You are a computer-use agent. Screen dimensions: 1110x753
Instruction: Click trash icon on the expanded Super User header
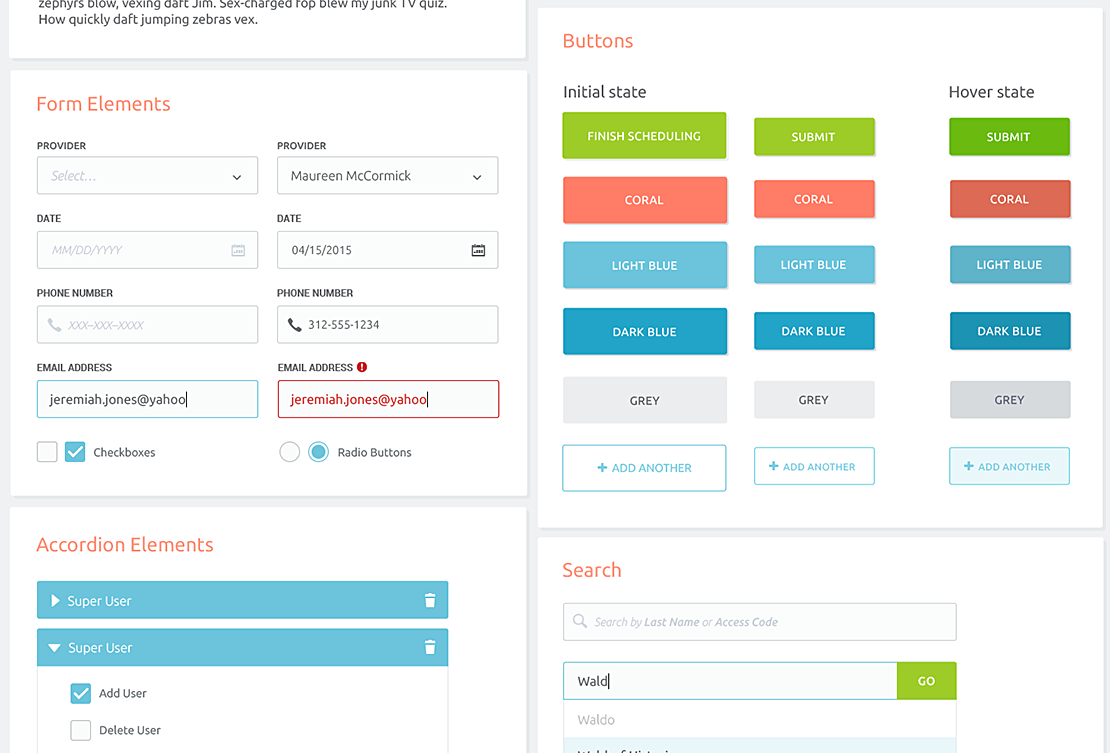[x=430, y=648]
